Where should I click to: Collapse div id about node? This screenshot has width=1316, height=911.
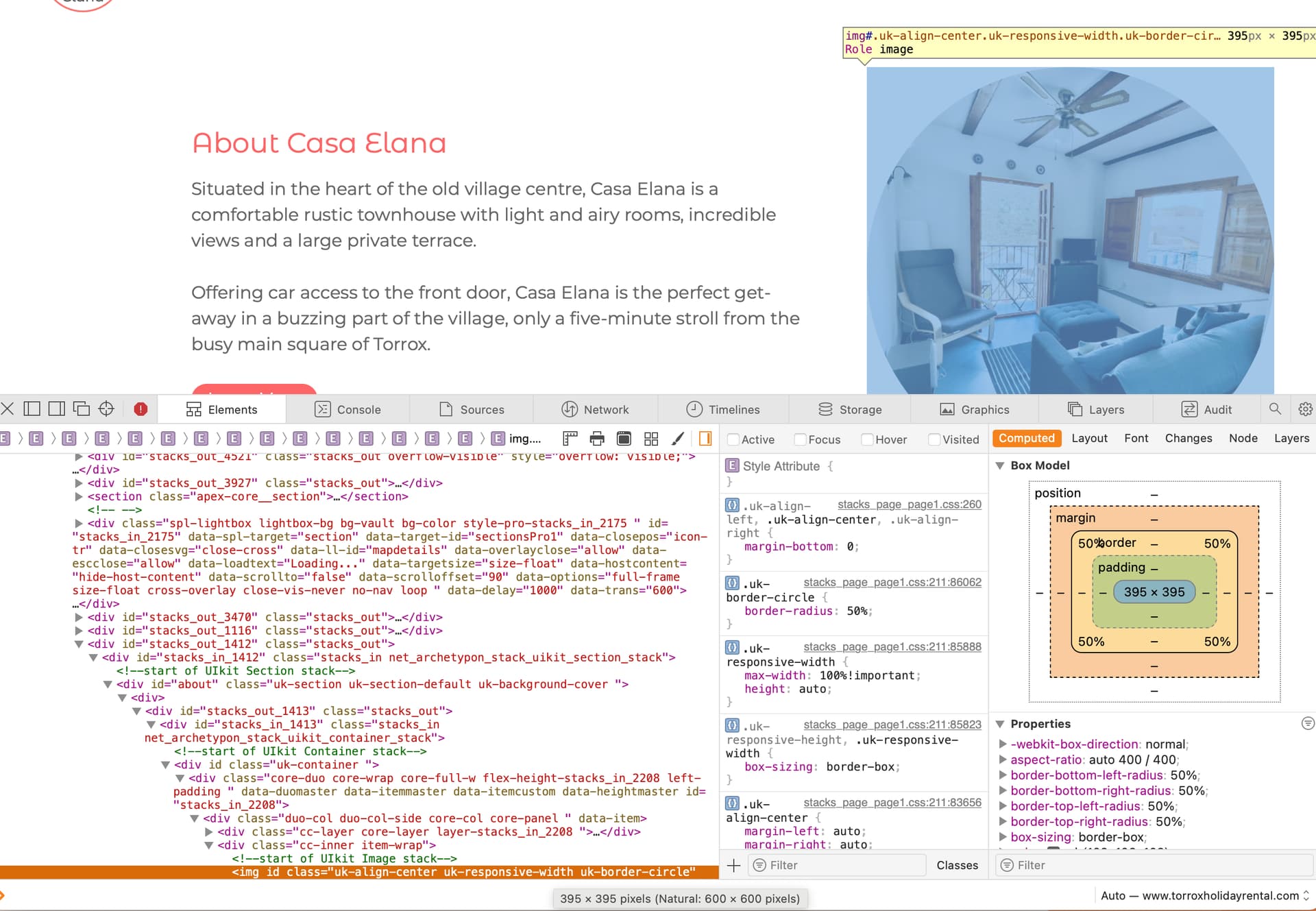click(108, 684)
